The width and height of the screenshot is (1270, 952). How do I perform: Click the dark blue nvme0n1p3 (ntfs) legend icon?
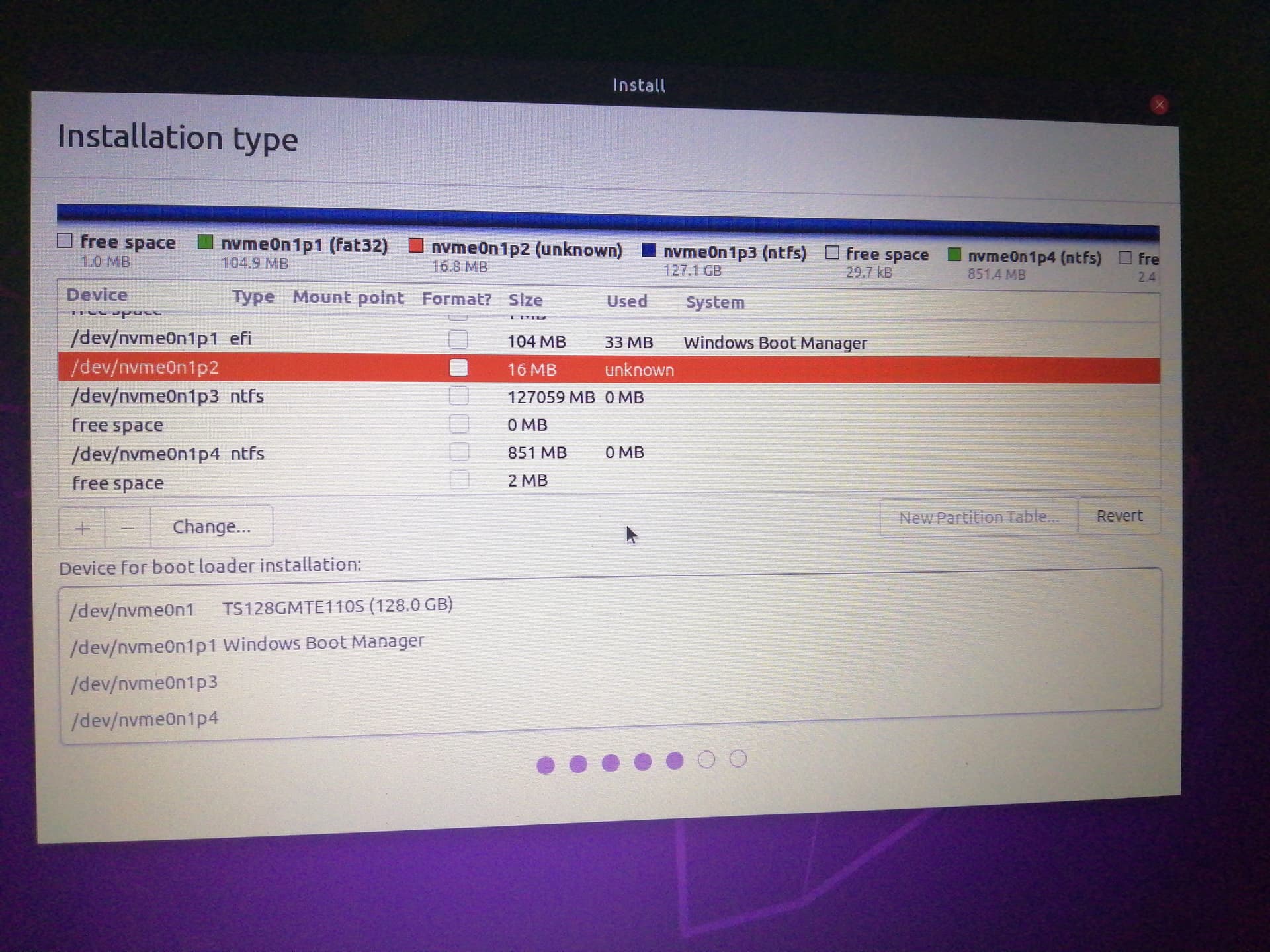coord(650,251)
